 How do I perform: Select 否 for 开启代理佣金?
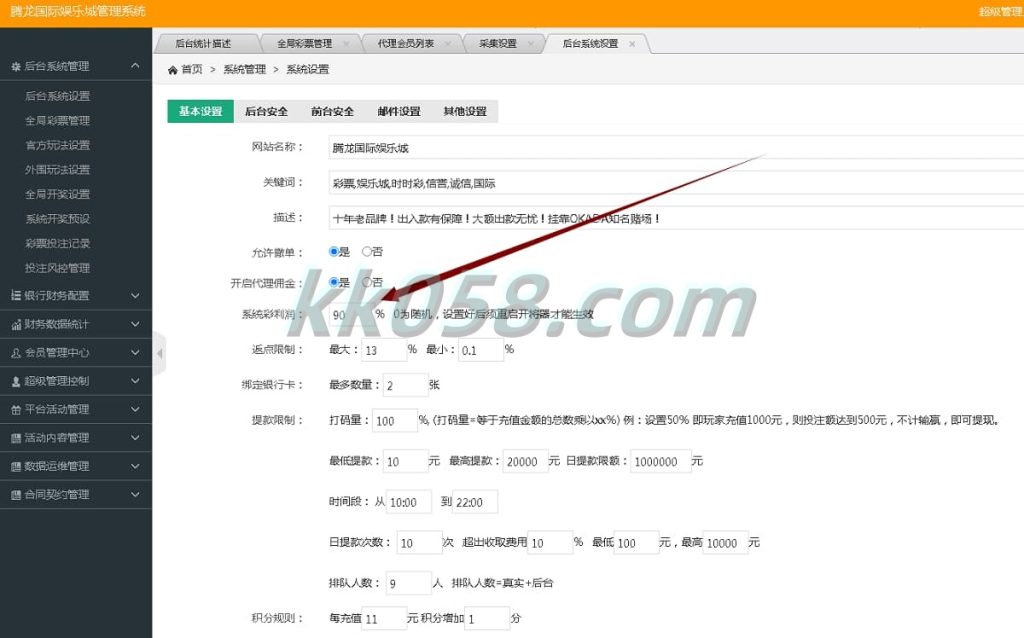[366, 282]
